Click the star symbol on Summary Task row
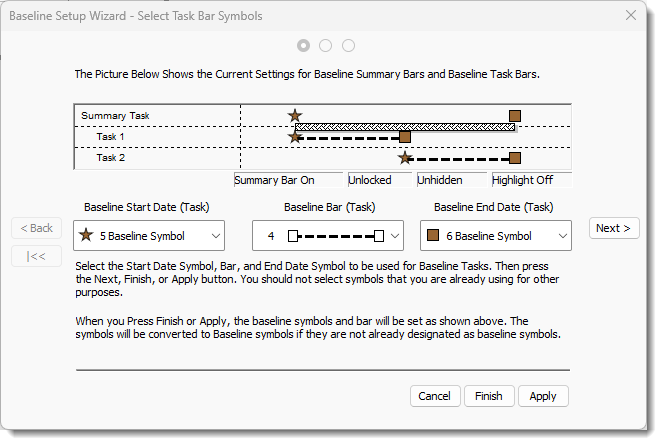This screenshot has height=445, width=662. point(294,116)
